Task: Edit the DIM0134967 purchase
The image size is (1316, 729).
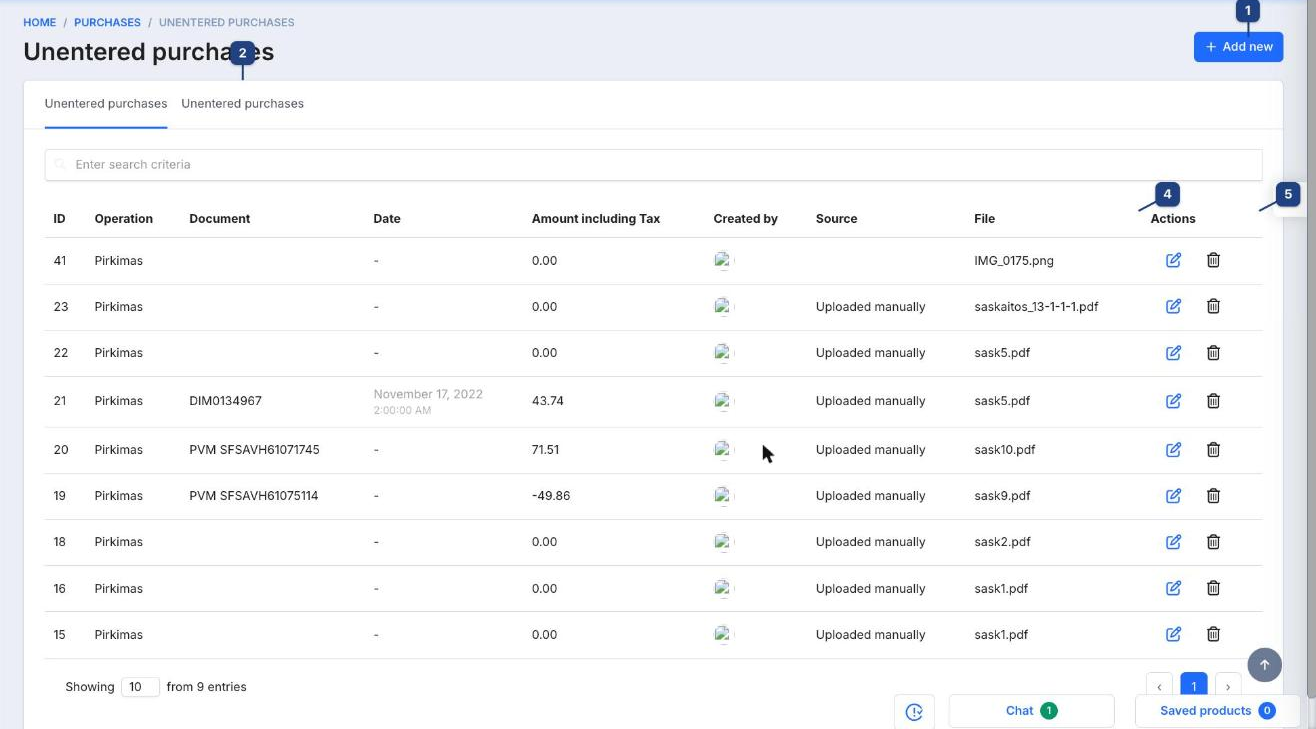Action: click(x=1174, y=401)
